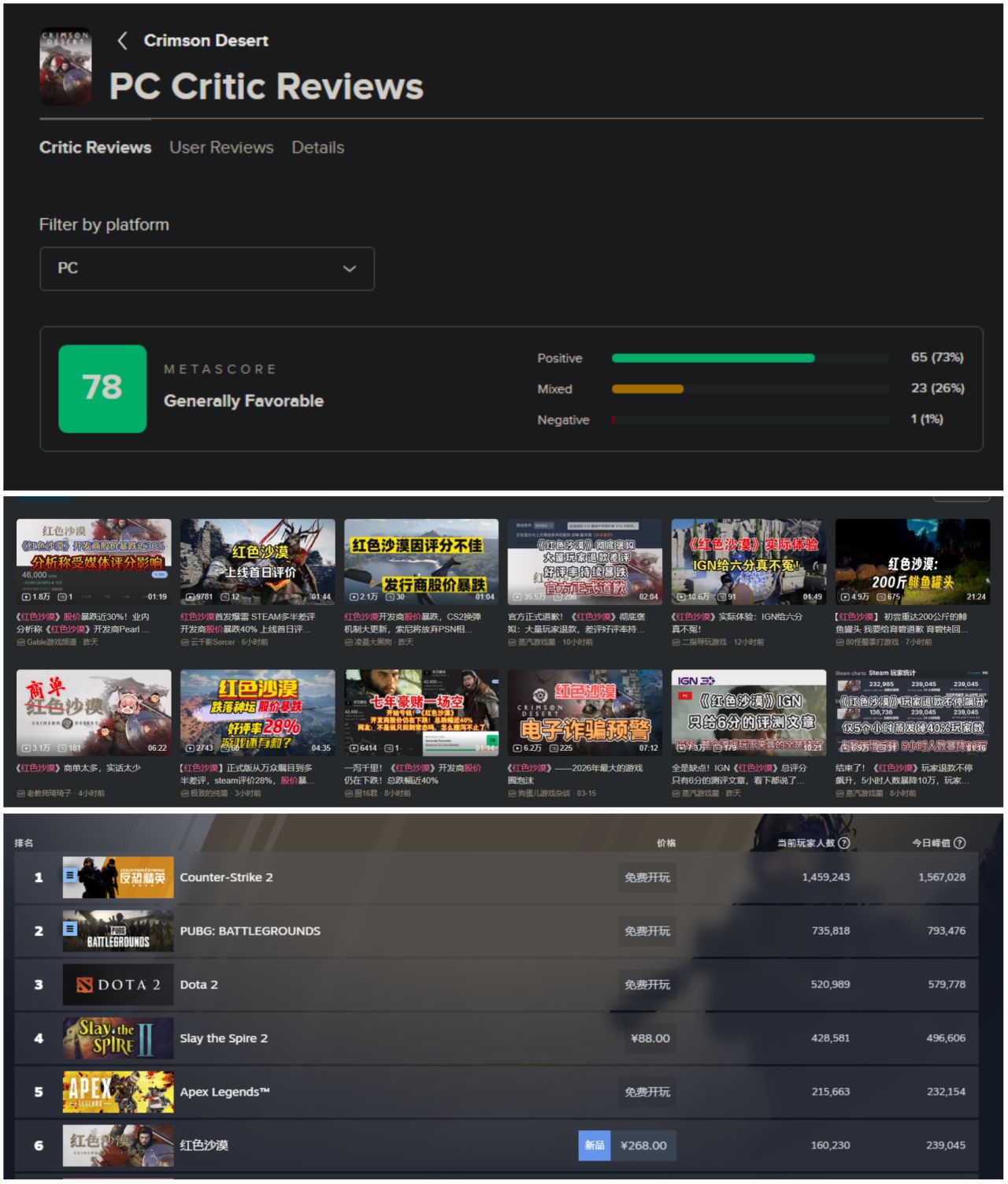
Task: Switch to the Critic Reviews tab
Action: tap(95, 147)
